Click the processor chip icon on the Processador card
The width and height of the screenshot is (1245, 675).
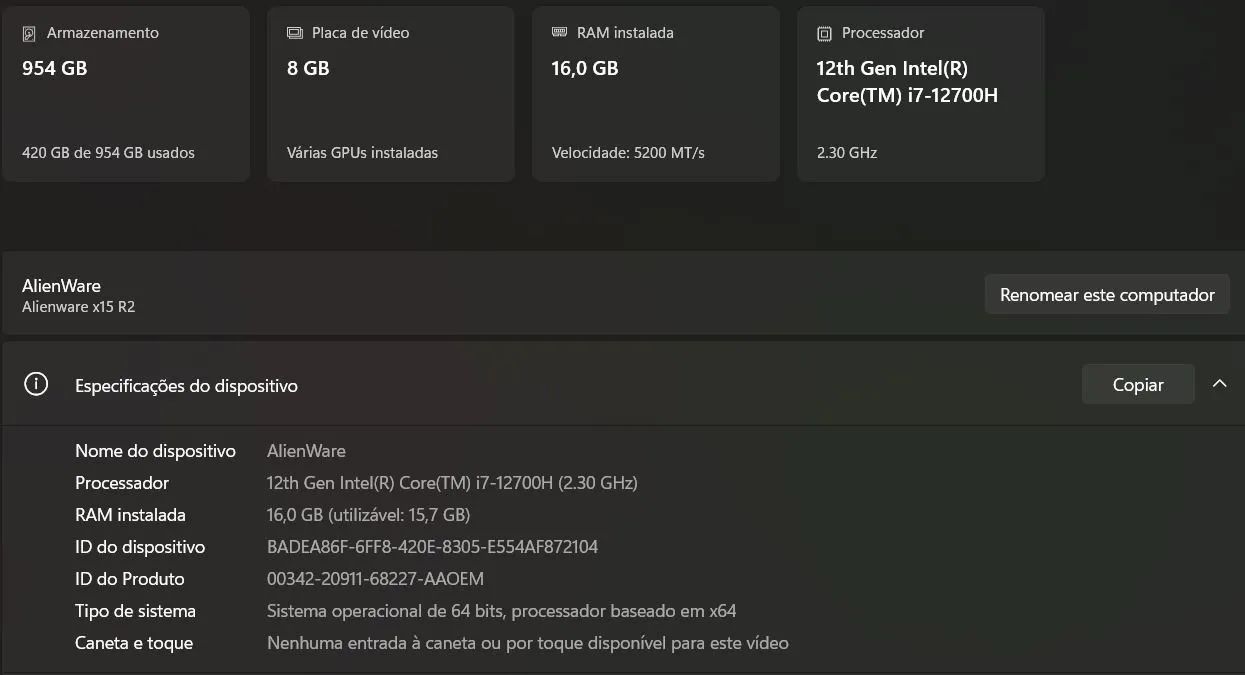click(822, 32)
